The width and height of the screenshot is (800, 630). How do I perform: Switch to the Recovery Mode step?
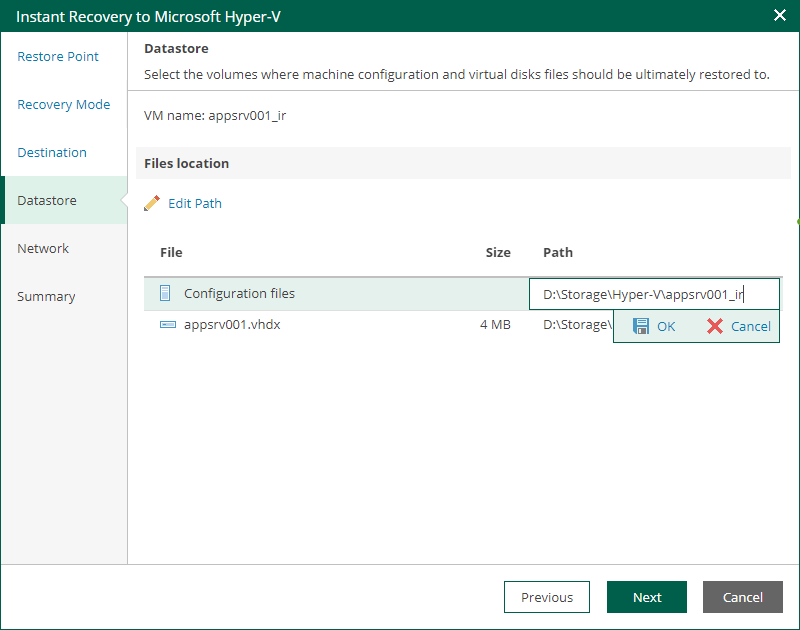[x=64, y=104]
